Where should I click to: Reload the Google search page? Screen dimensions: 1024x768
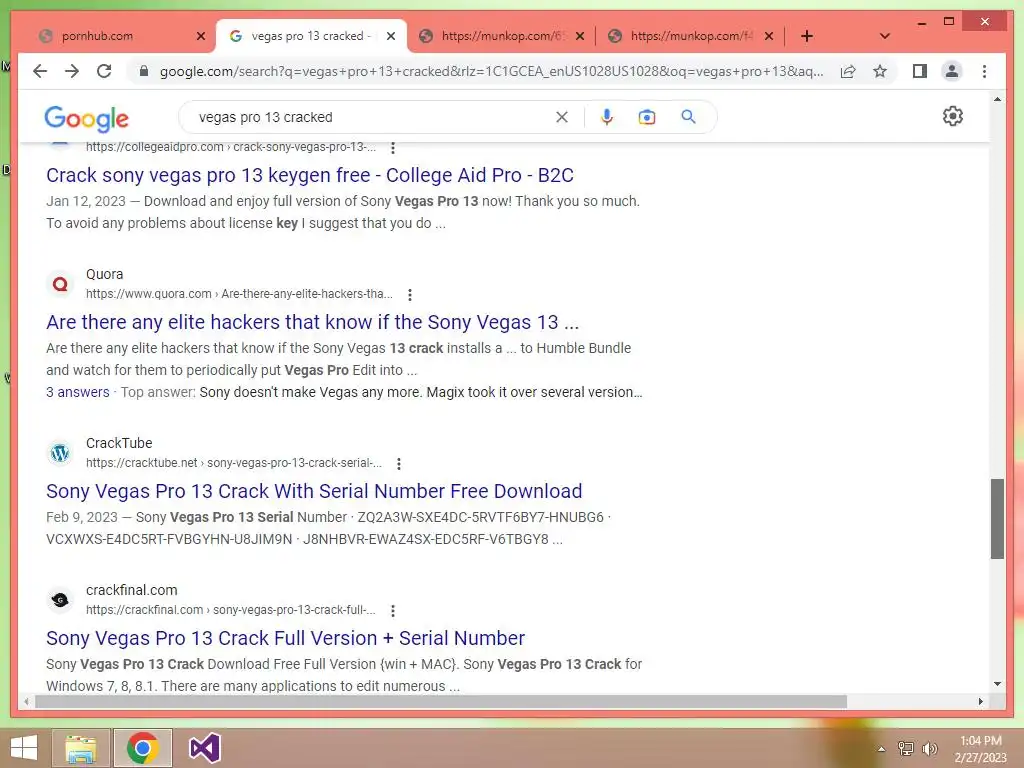pos(104,71)
